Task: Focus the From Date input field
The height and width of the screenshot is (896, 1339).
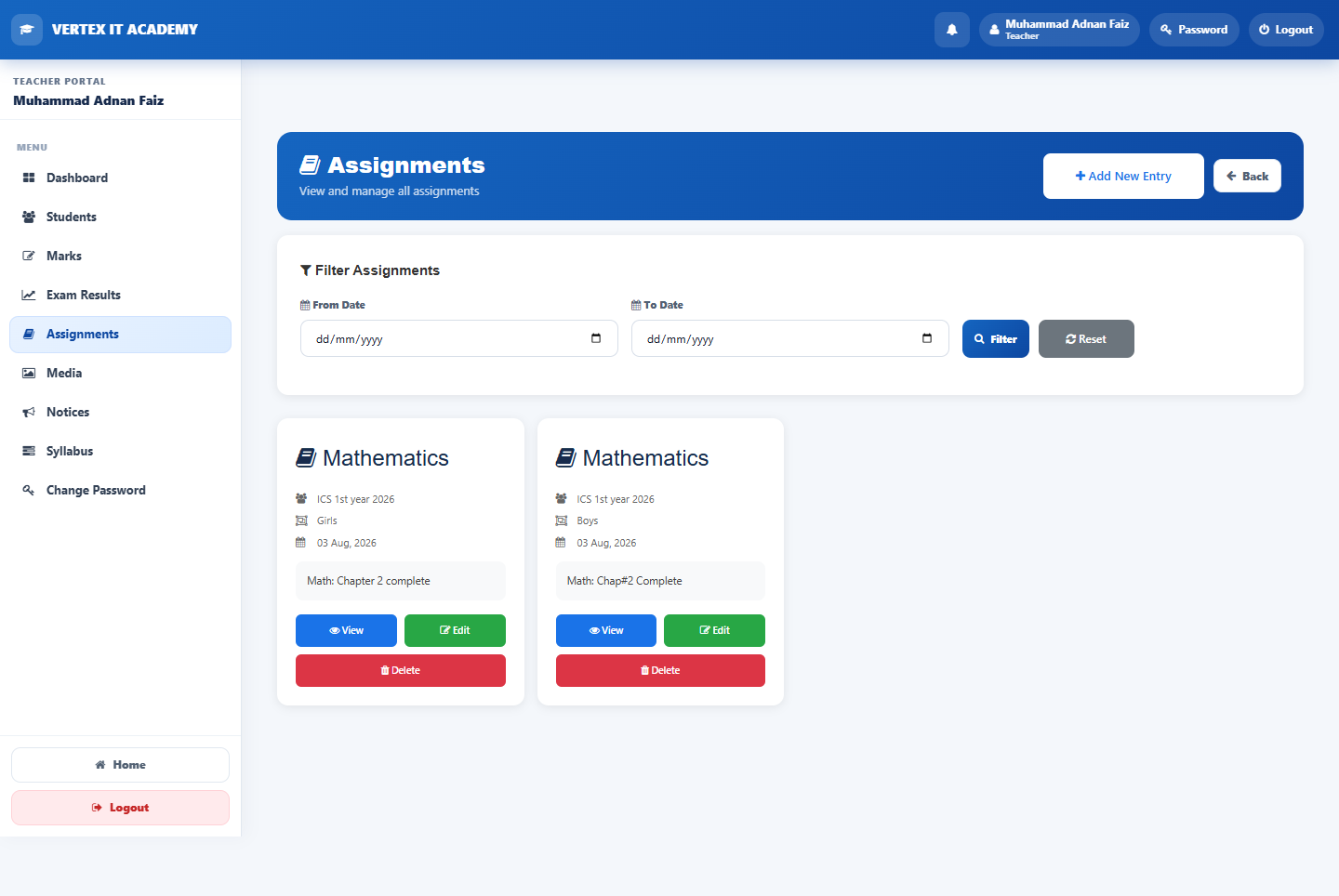Action: coord(459,338)
